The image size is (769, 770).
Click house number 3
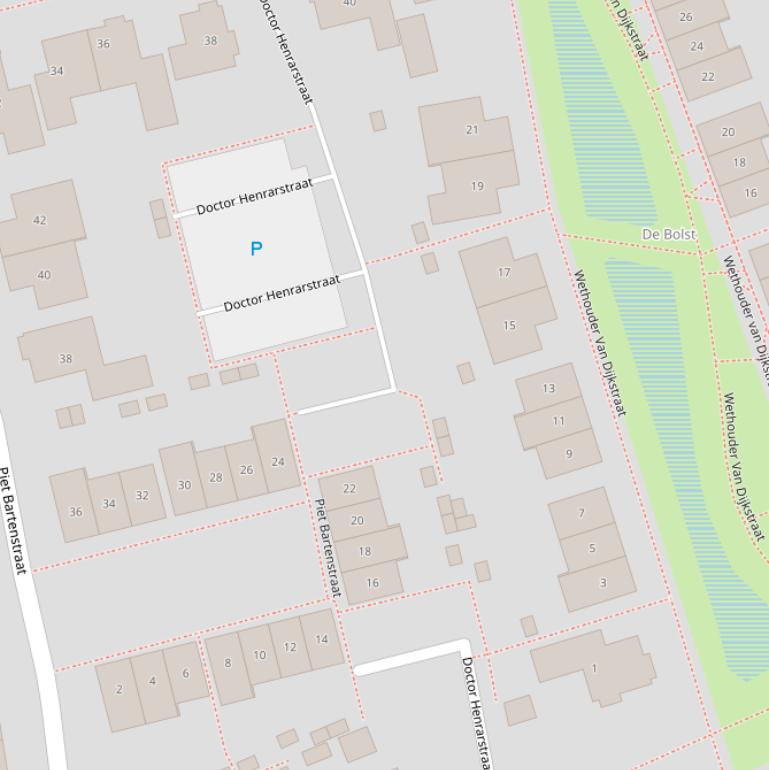coord(602,582)
